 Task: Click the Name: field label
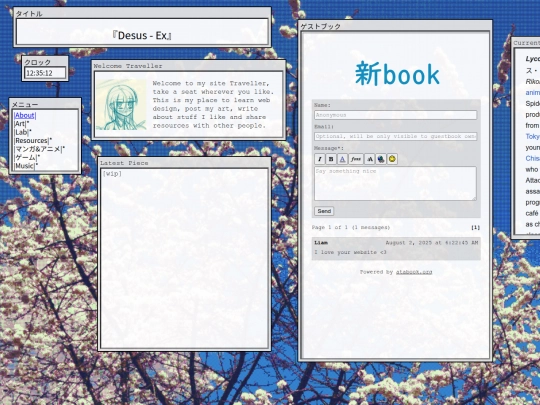coord(322,105)
